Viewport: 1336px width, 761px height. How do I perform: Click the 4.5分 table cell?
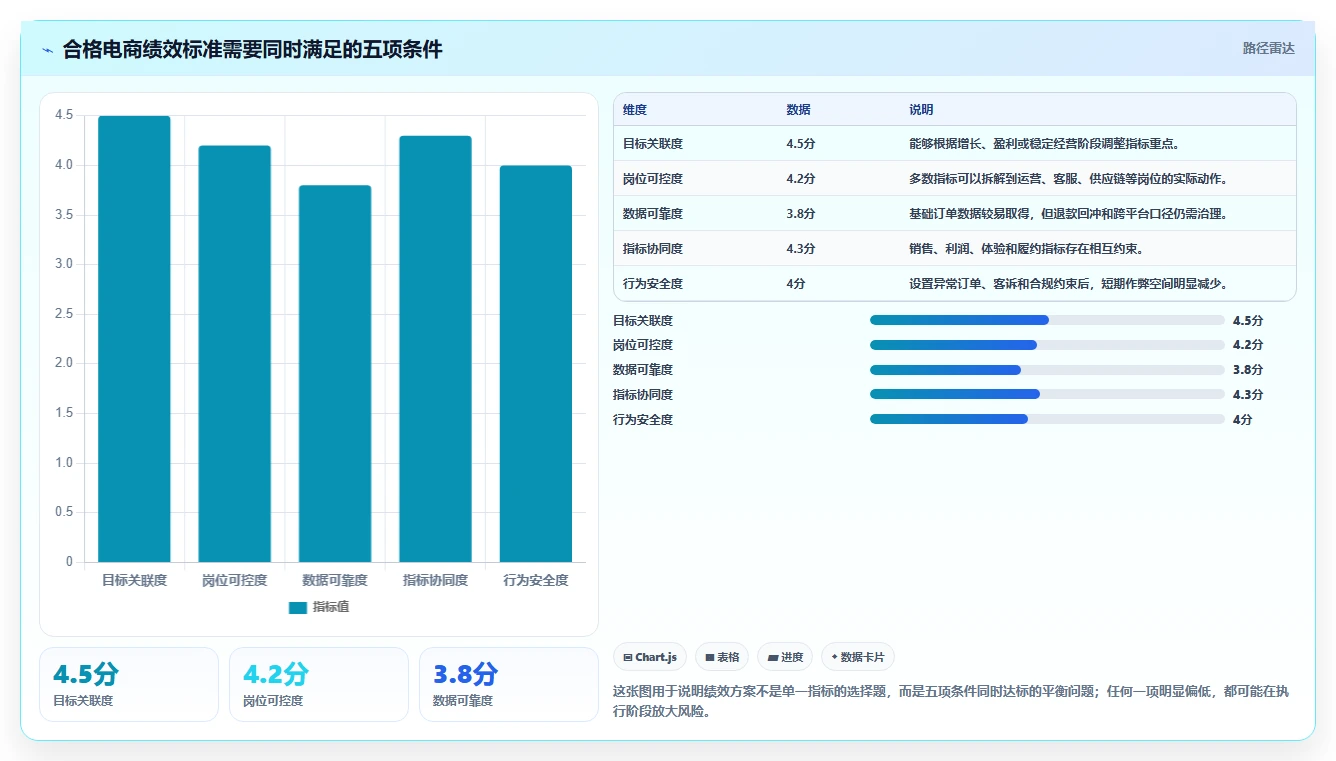point(801,144)
